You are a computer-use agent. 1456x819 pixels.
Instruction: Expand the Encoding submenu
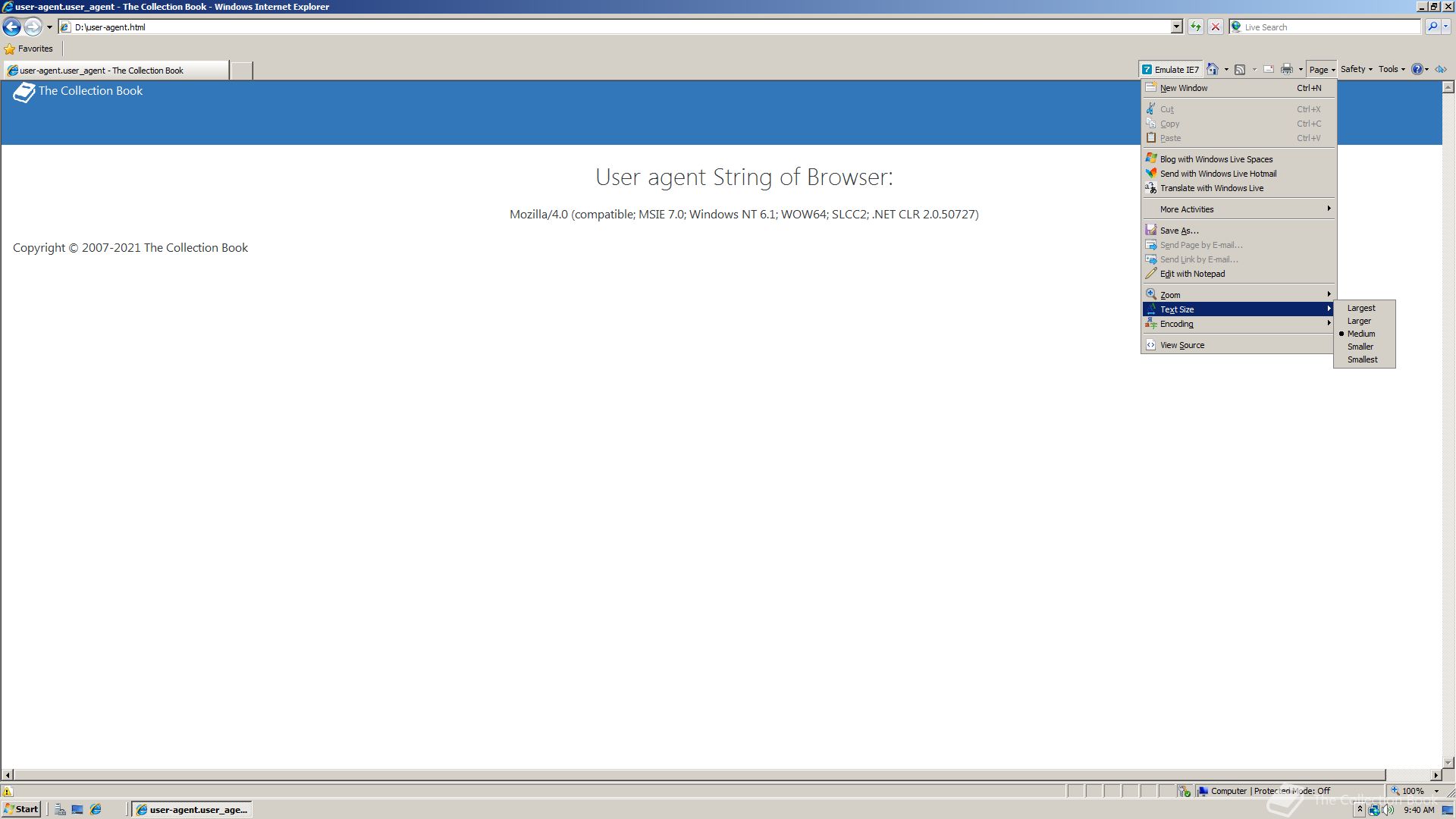1238,324
